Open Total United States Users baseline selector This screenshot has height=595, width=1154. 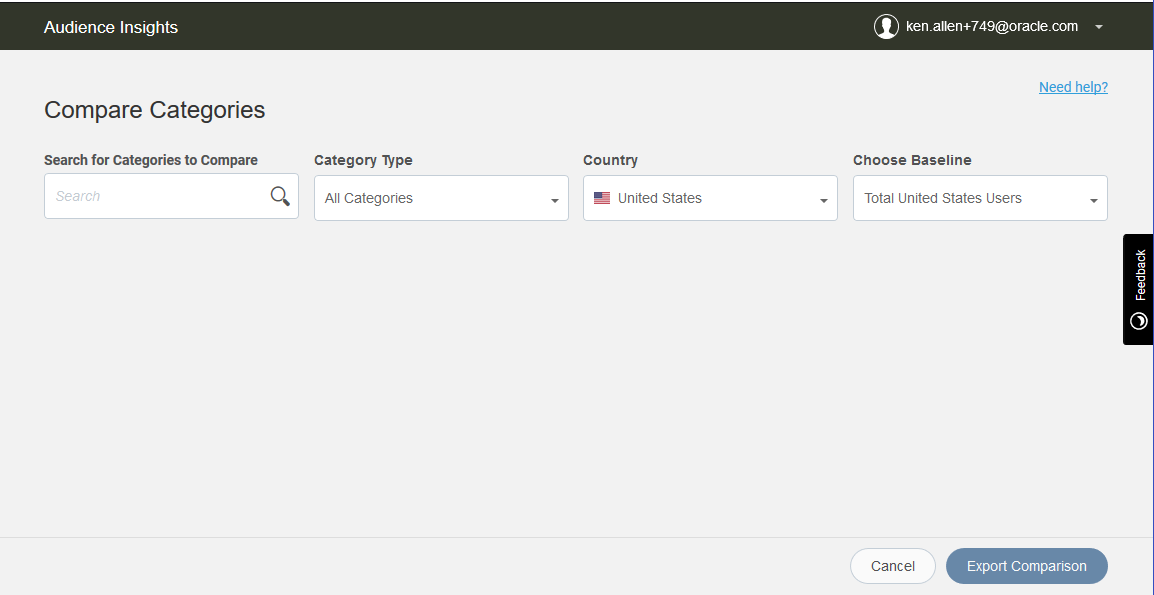tap(980, 198)
